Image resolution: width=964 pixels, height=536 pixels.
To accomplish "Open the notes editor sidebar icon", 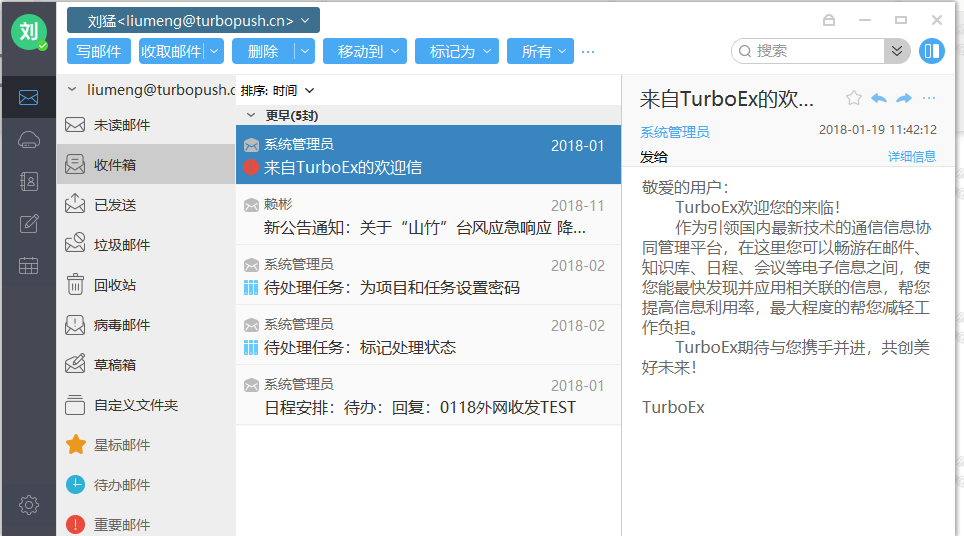I will (x=28, y=224).
